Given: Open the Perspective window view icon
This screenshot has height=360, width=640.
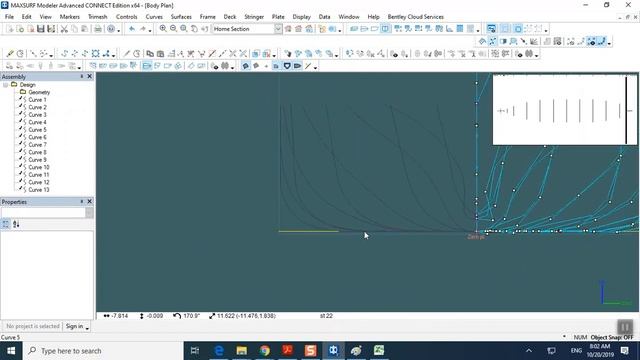Looking at the screenshot, I should coord(354,29).
